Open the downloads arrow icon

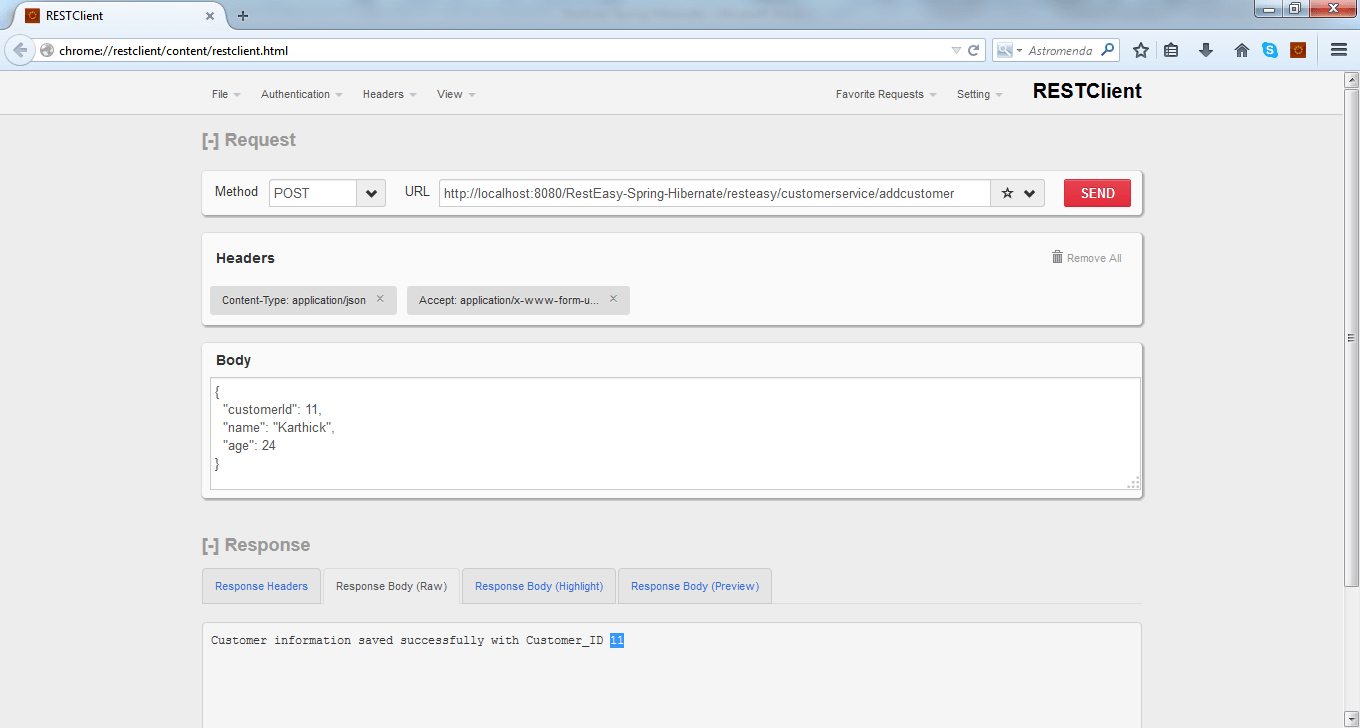1206,50
